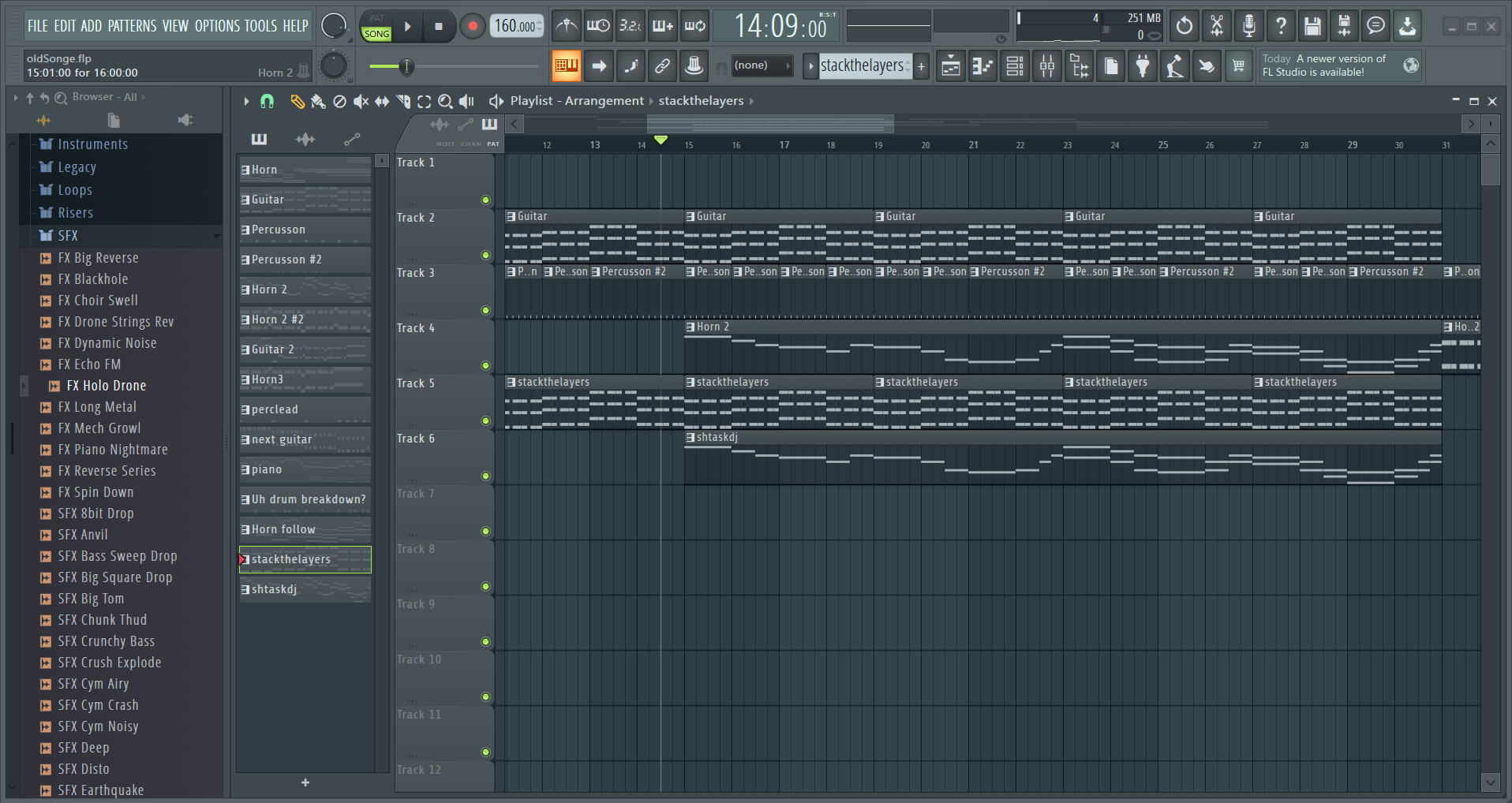Select the Paint brush tool
Screen dimensions: 1512x803
point(318,101)
